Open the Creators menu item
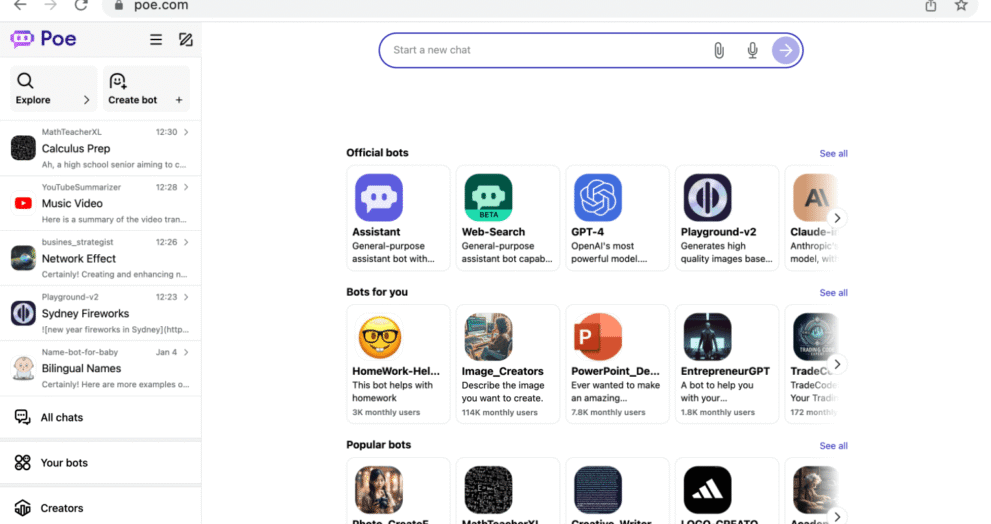Screen dimensions: 991x524 100,508
